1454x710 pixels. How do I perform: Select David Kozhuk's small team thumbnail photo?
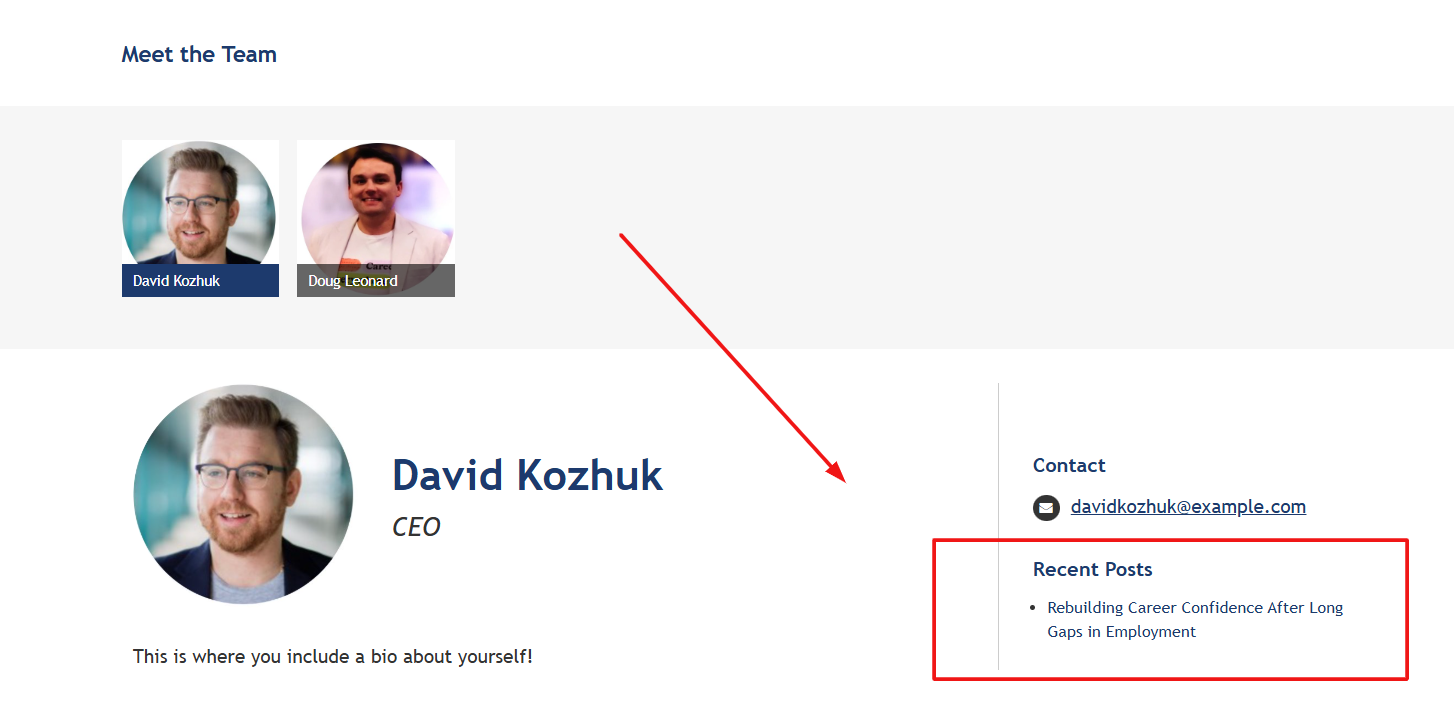coord(199,203)
